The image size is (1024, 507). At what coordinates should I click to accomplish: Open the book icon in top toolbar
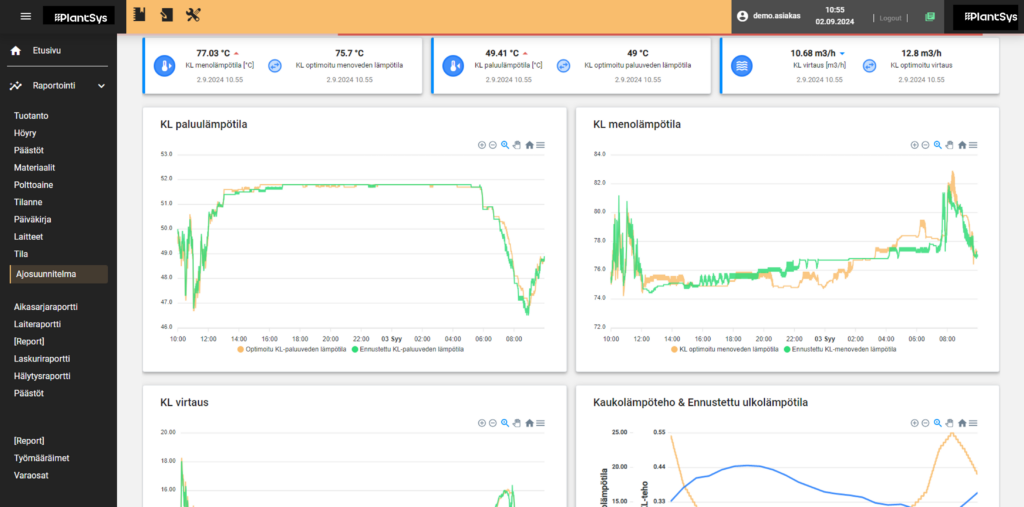[138, 15]
